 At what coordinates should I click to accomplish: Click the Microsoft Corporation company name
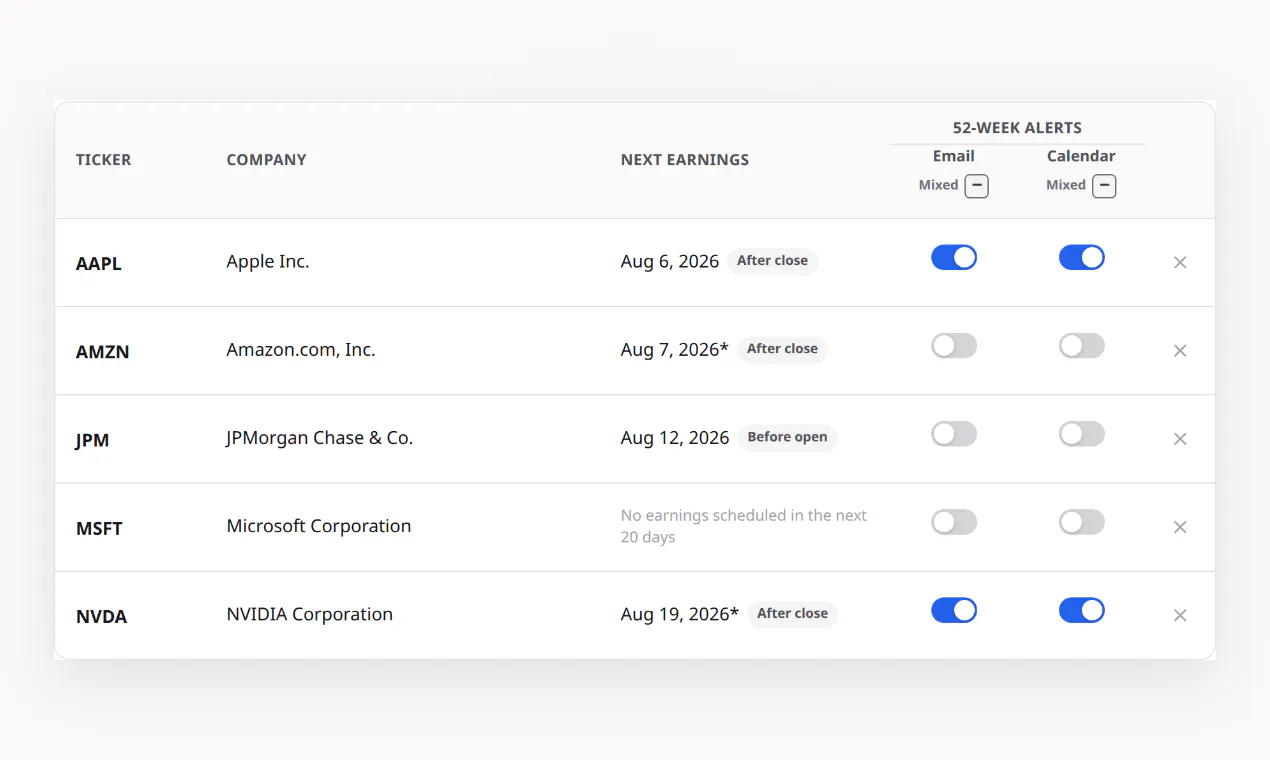pyautogui.click(x=319, y=526)
